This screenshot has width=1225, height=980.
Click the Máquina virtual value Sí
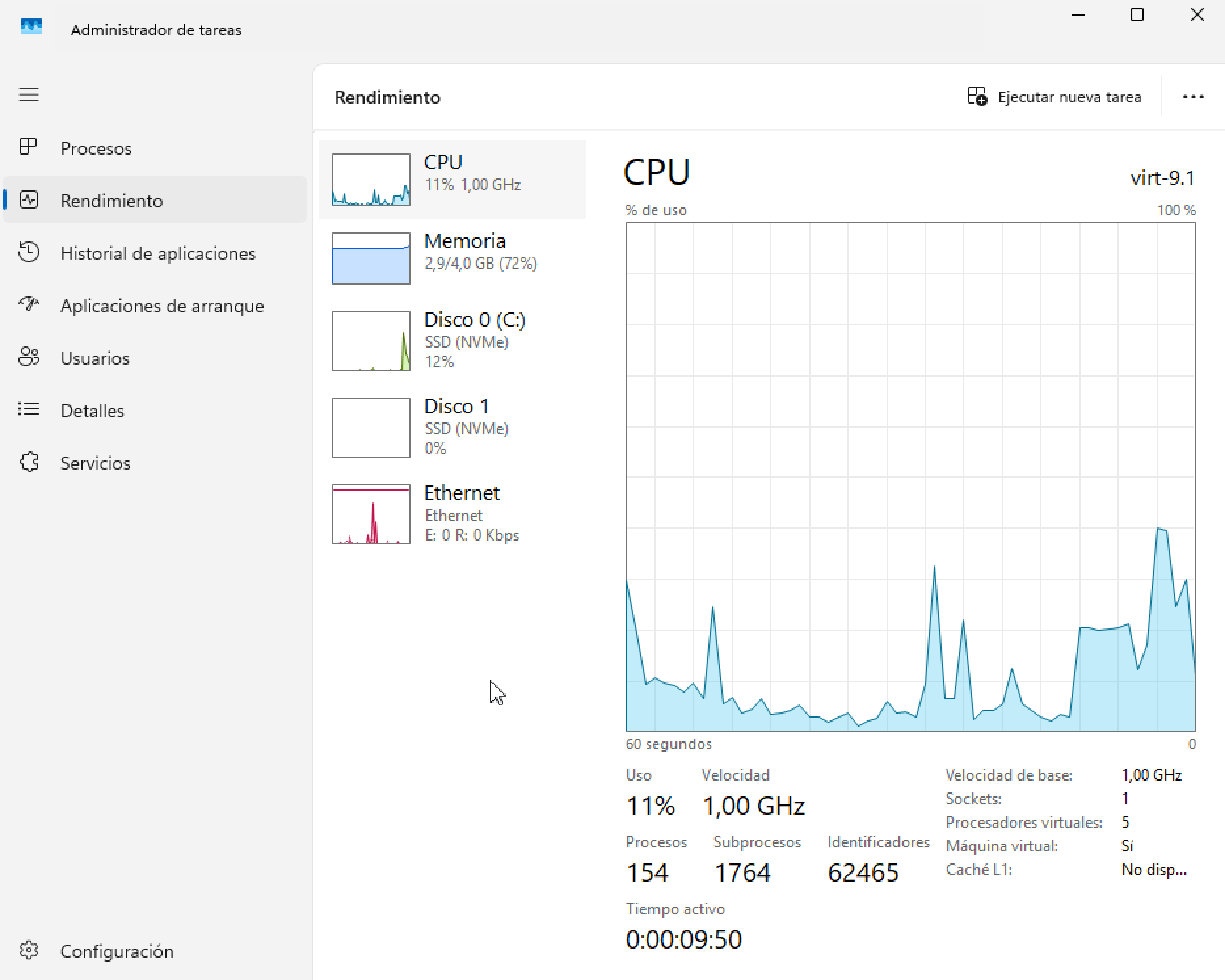[1127, 846]
